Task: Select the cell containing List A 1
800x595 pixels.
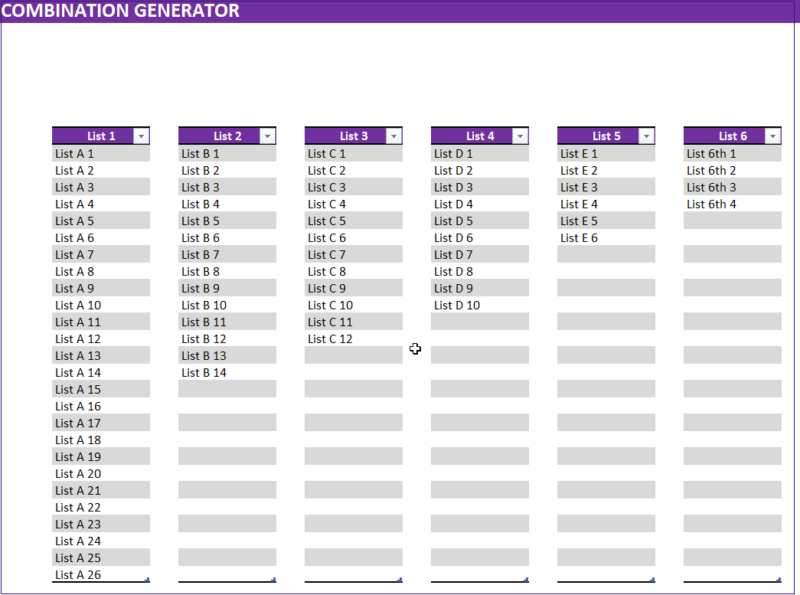Action: pos(100,153)
